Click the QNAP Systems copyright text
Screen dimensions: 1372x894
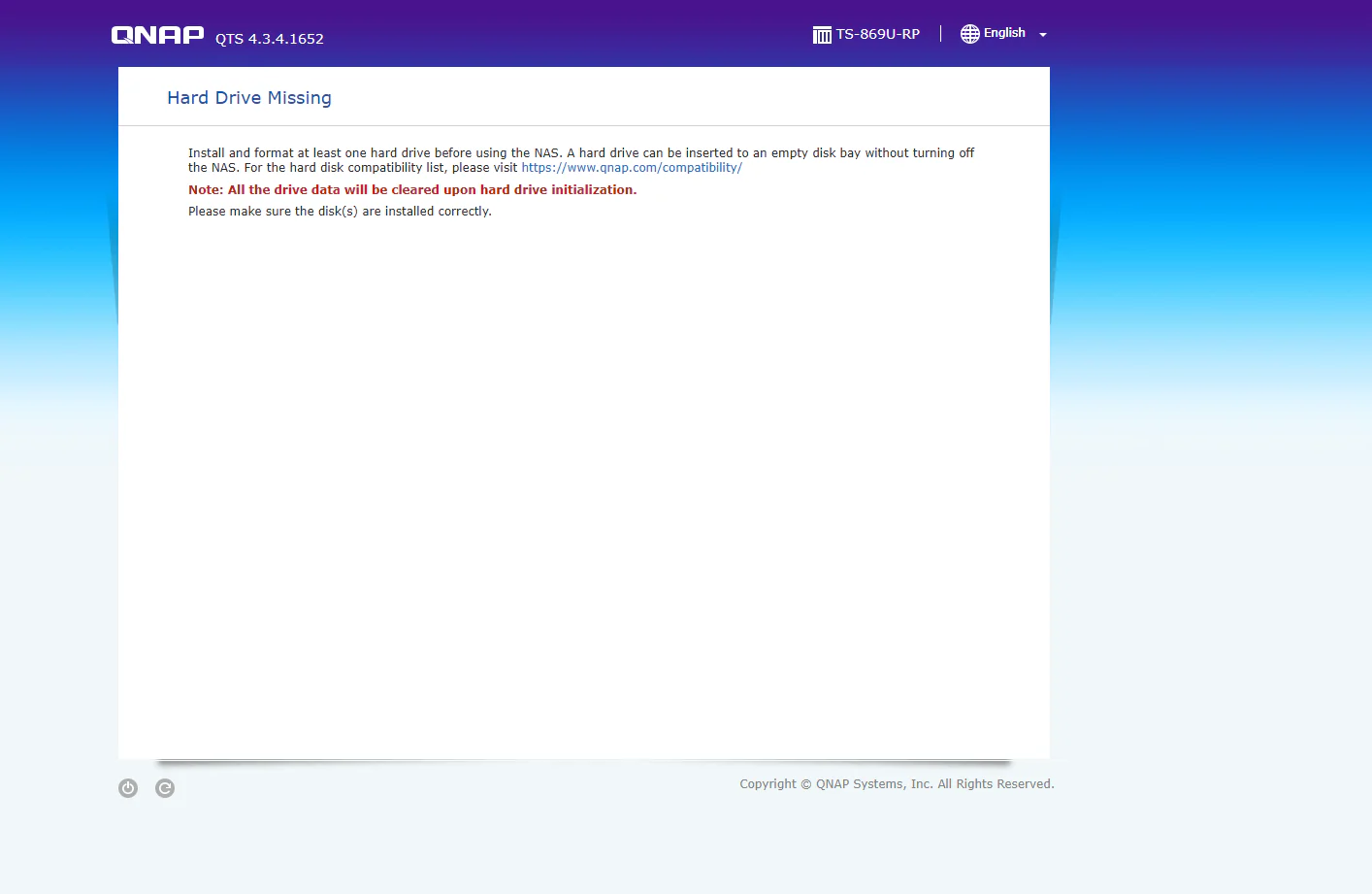pyautogui.click(x=897, y=784)
